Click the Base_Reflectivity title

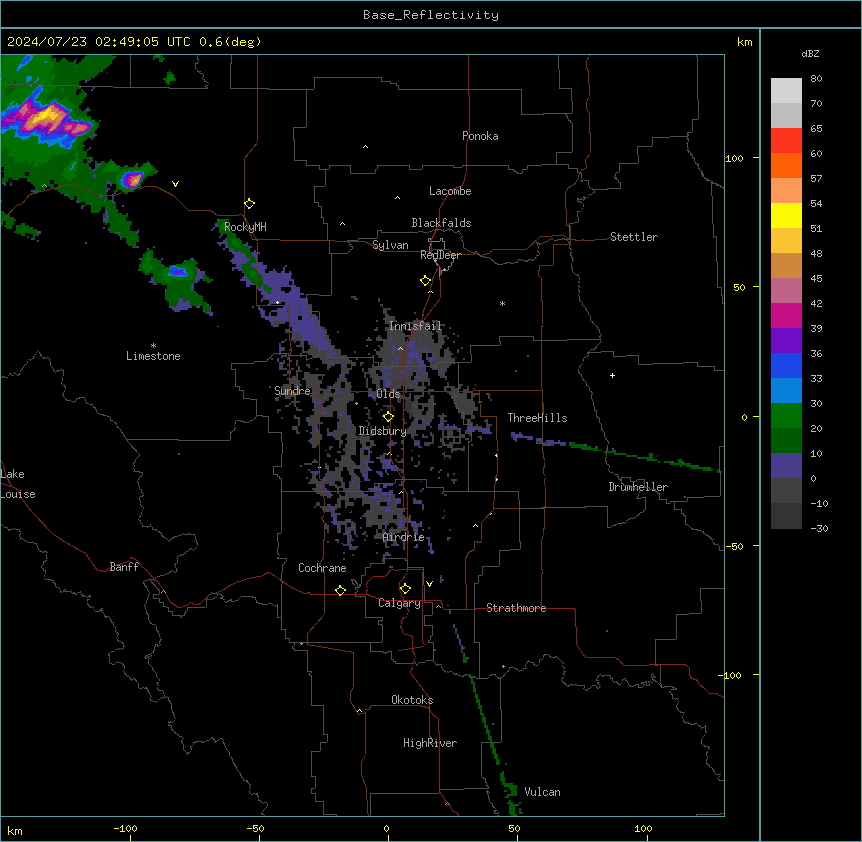[x=431, y=15]
